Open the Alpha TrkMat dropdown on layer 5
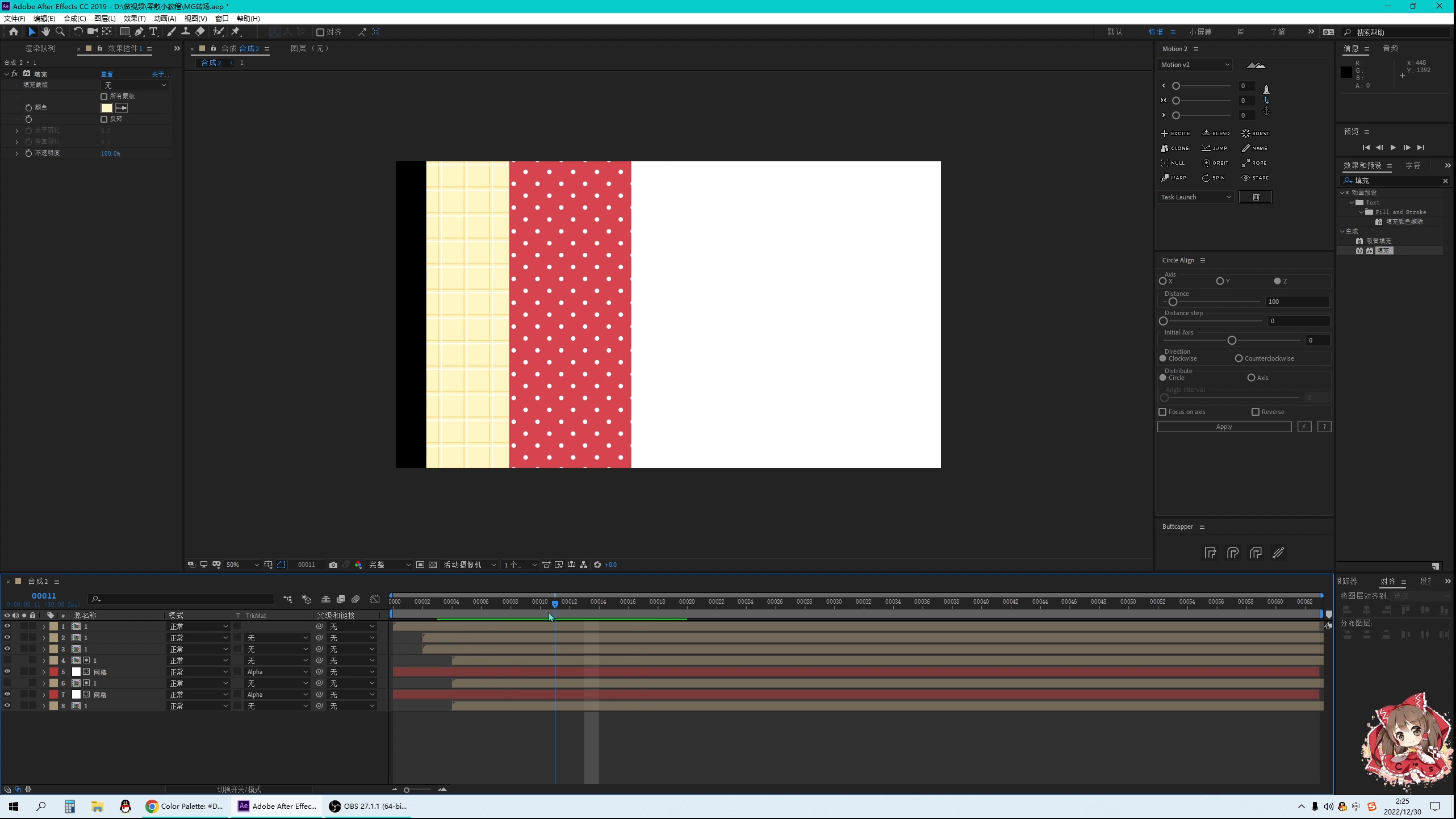 click(277, 672)
